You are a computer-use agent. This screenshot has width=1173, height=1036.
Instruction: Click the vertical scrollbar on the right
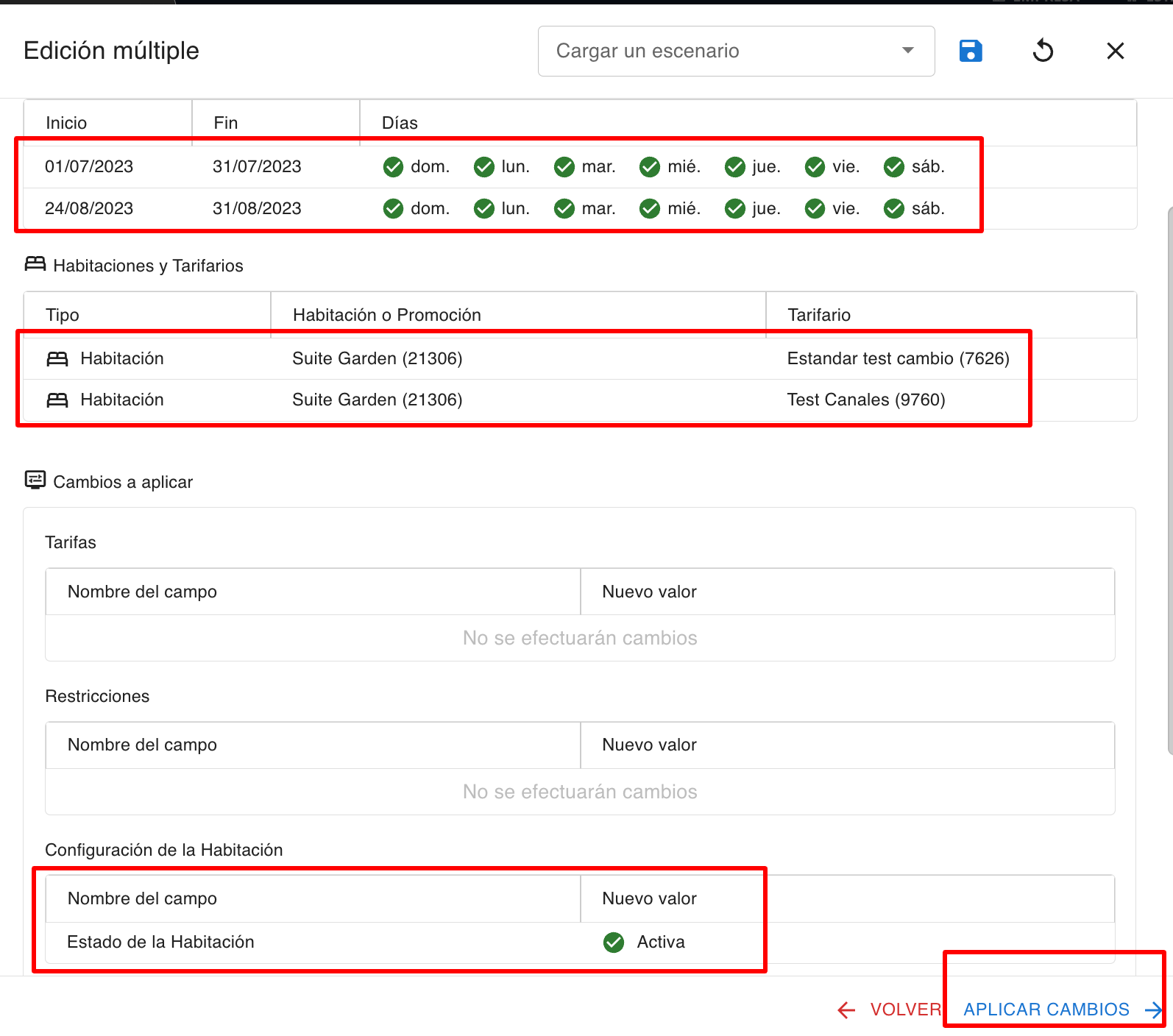(x=1169, y=478)
